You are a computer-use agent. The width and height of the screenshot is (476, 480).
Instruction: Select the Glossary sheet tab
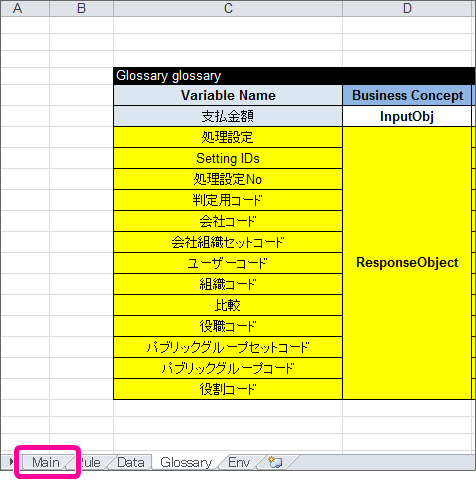click(x=186, y=463)
